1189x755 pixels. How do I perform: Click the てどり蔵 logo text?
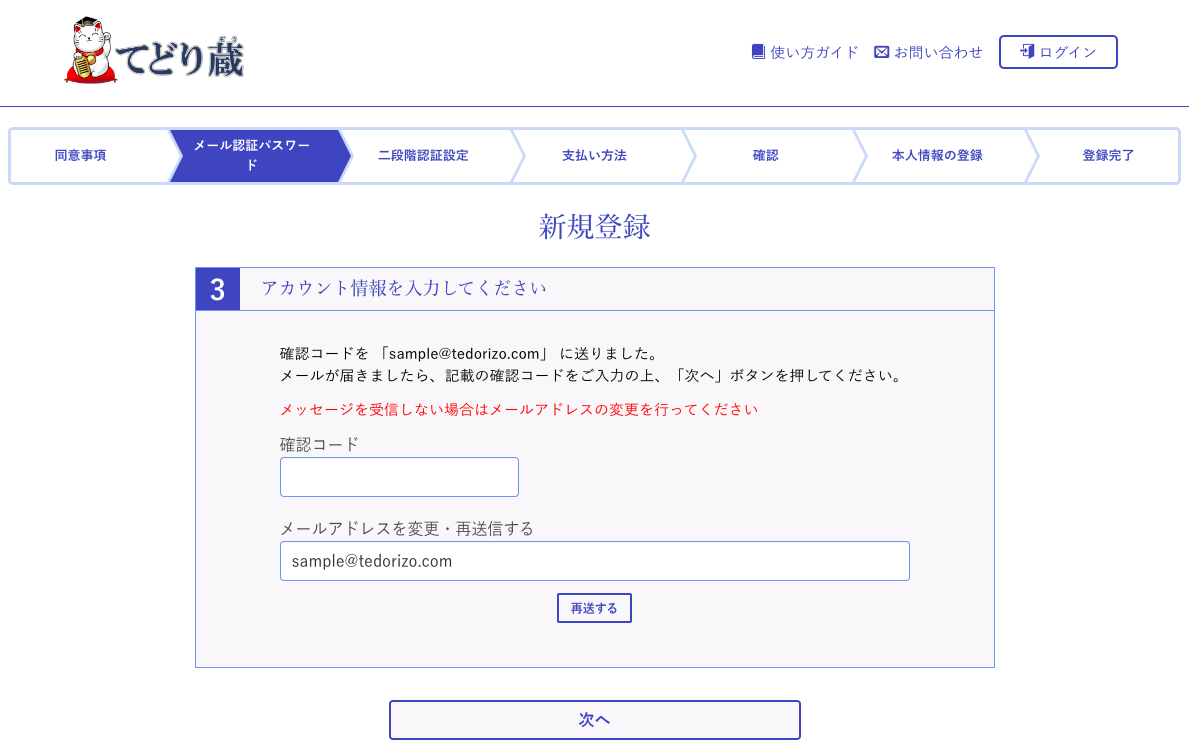pos(182,58)
